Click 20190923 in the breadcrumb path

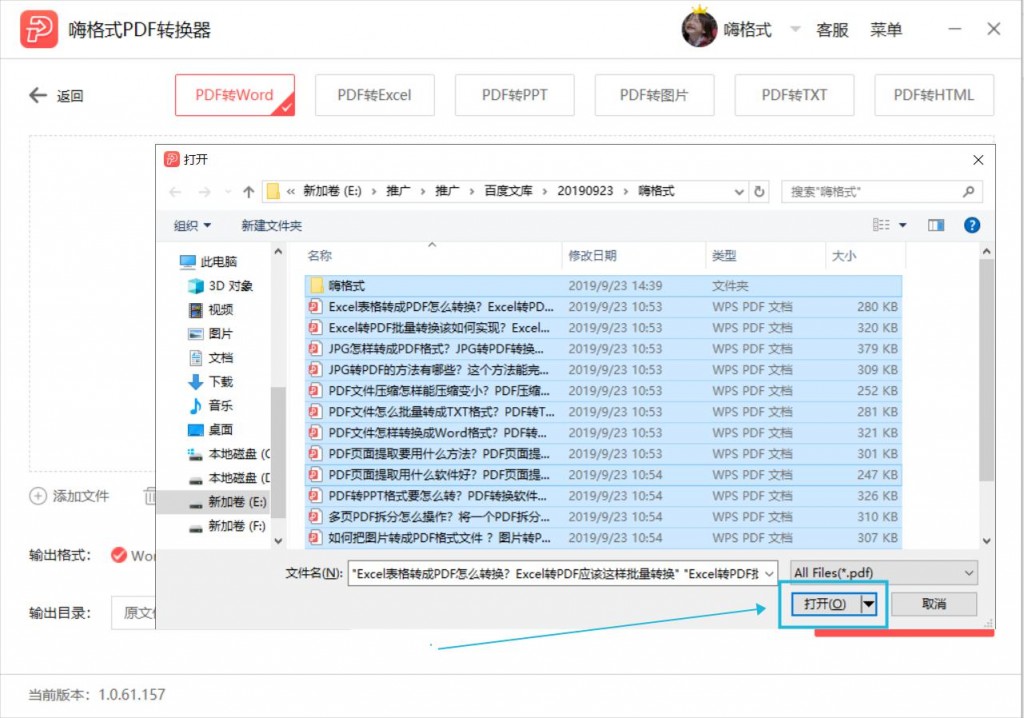(x=585, y=191)
